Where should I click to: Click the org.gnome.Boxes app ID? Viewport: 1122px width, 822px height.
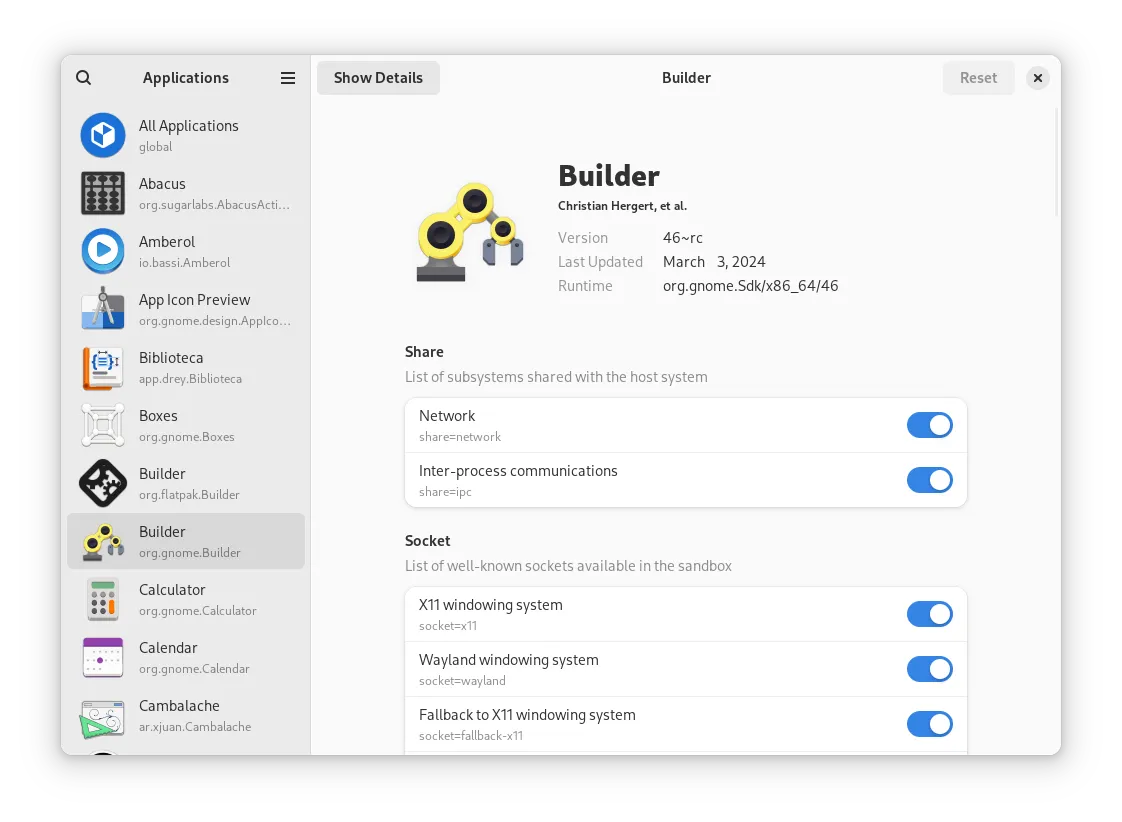(x=187, y=436)
